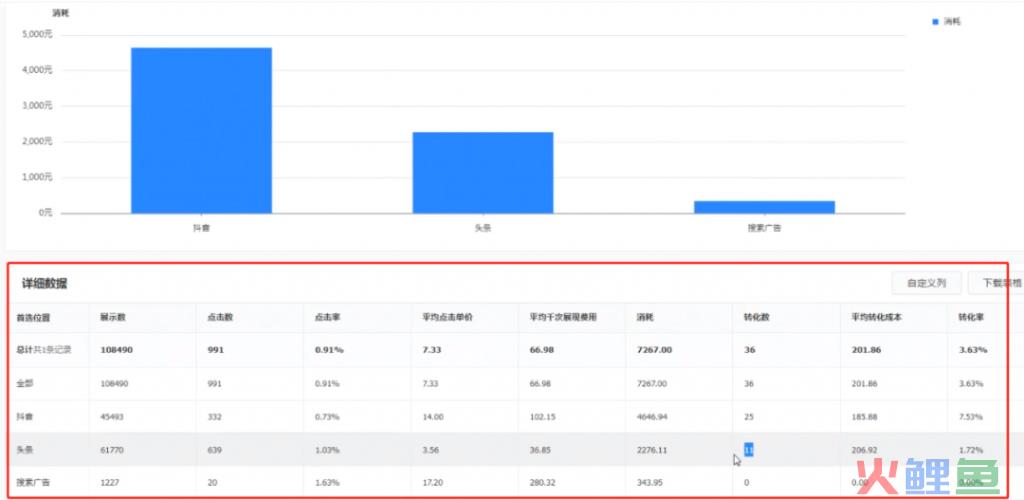
Task: Click the 4646.94 spend cell
Action: [x=652, y=417]
